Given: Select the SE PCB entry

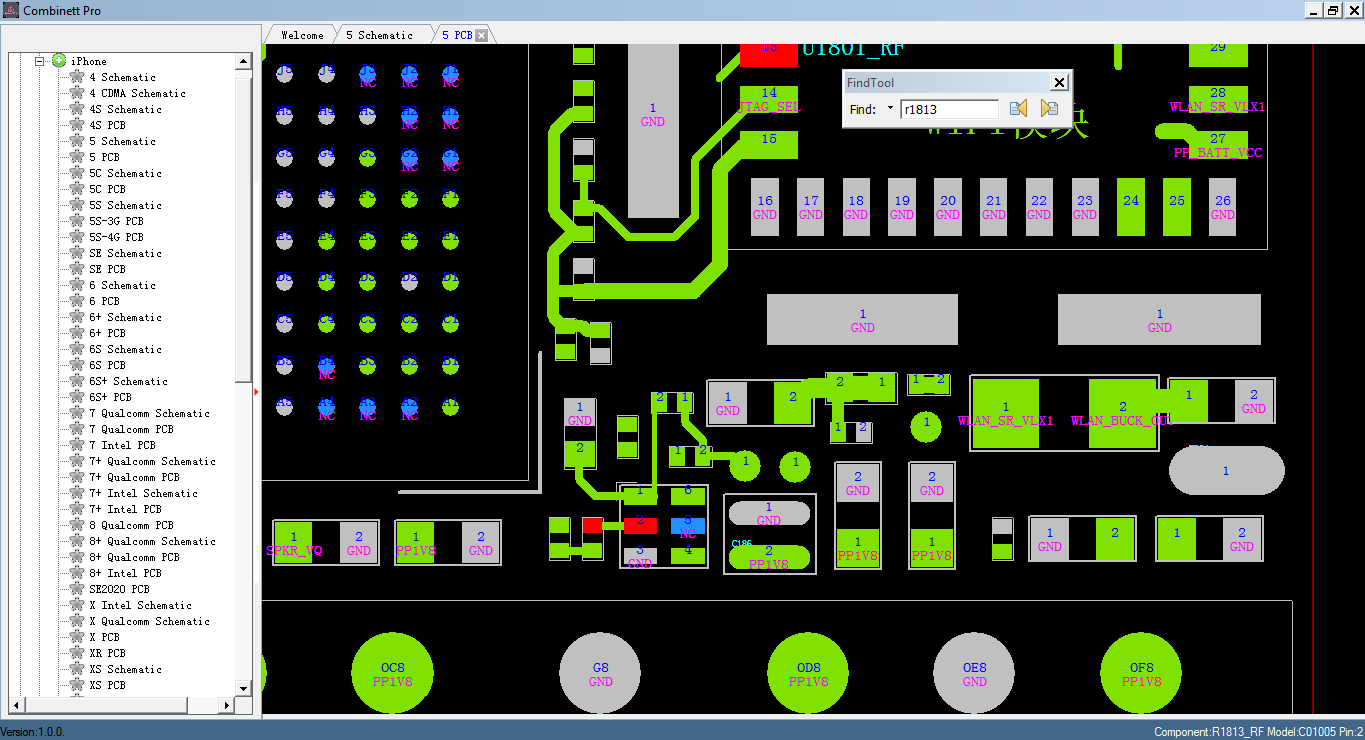Looking at the screenshot, I should (x=107, y=269).
